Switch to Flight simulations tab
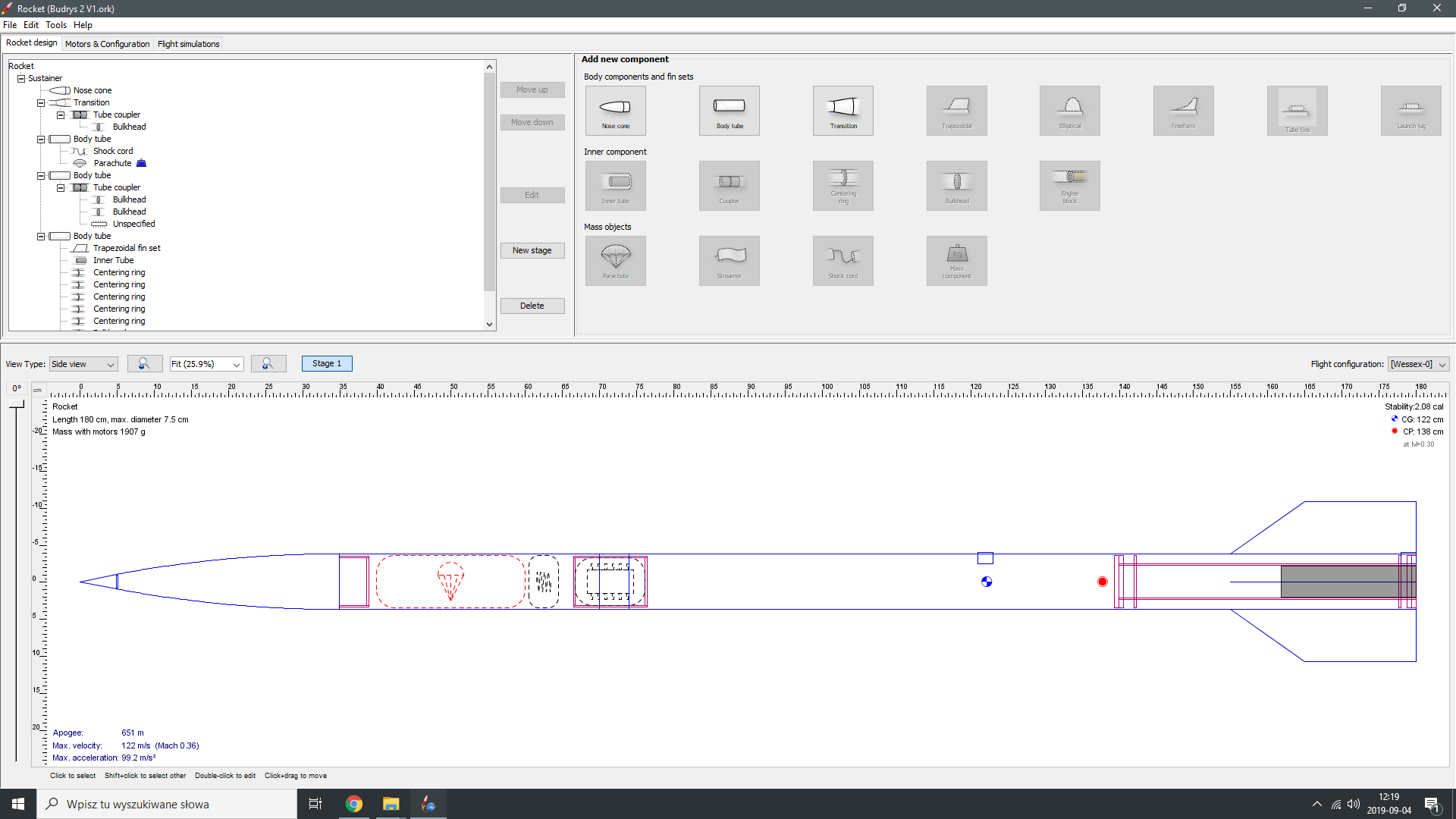The width and height of the screenshot is (1456, 819). (188, 44)
